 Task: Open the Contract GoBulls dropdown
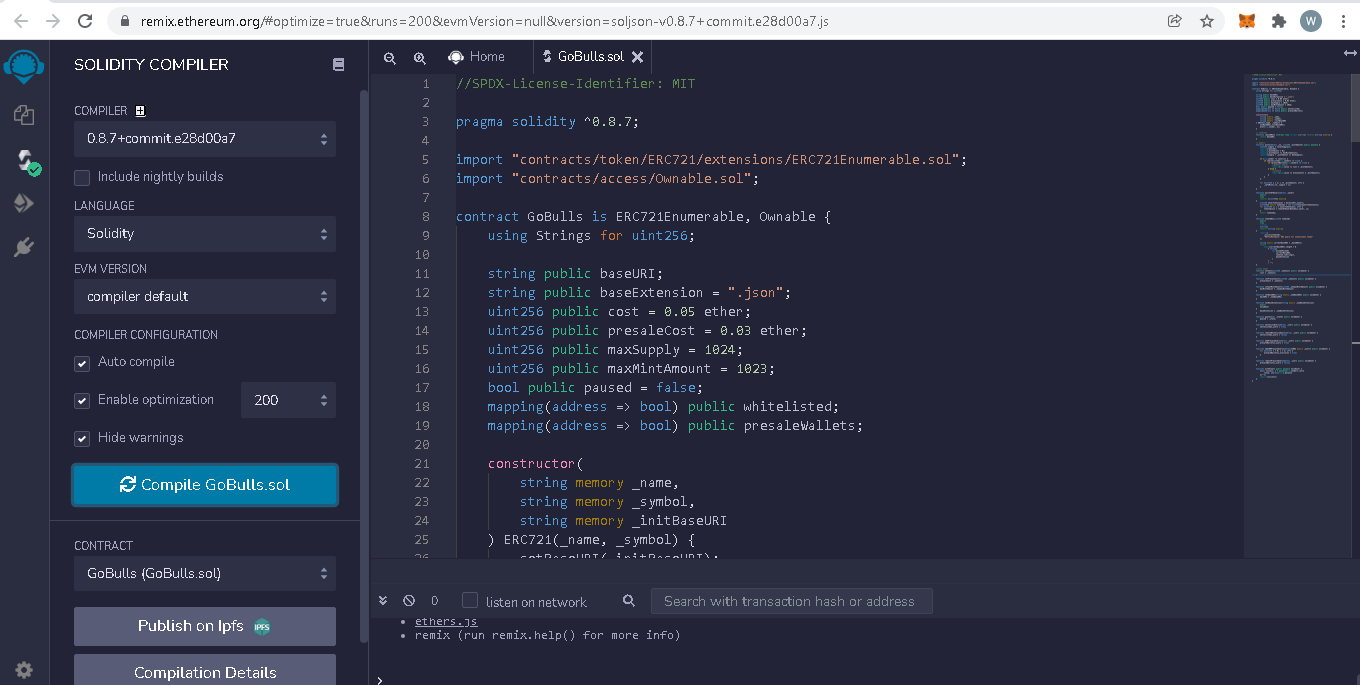click(x=204, y=573)
